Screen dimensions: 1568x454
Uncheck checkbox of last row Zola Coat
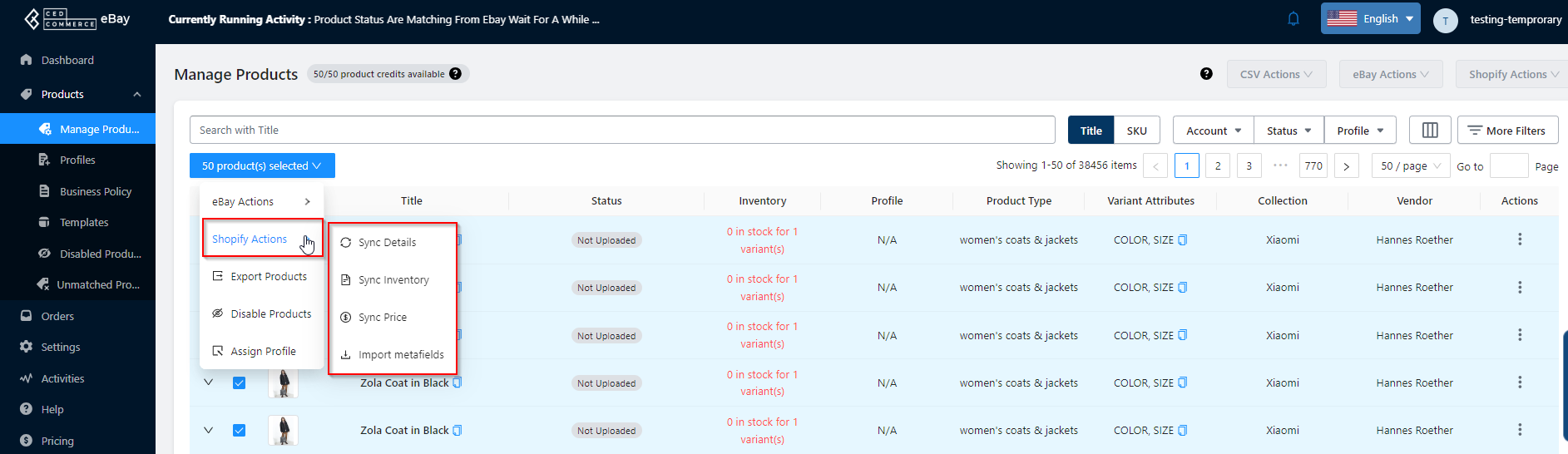tap(240, 430)
